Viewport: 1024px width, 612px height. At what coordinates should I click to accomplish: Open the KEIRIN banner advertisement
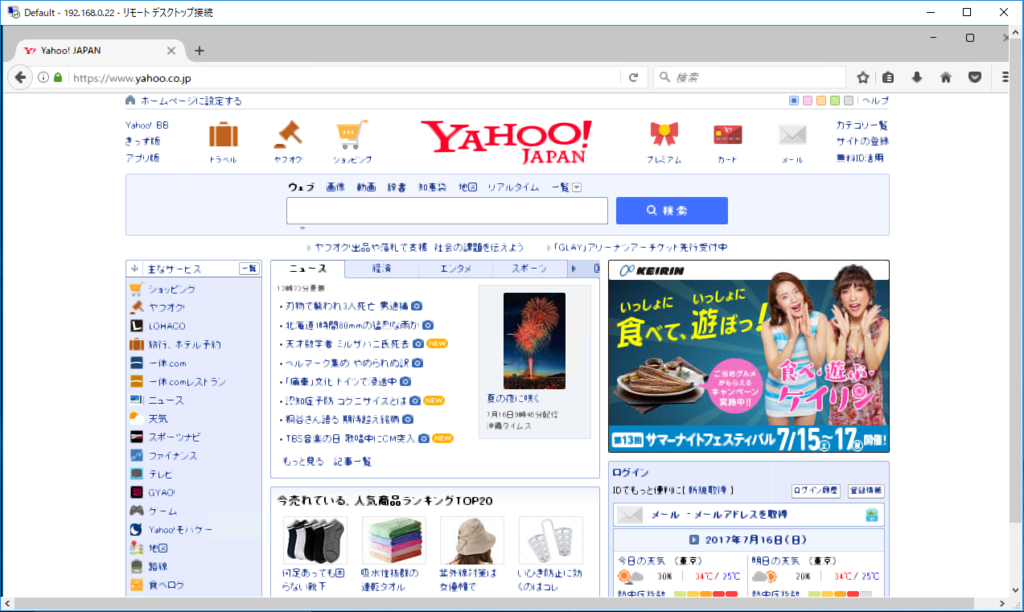tap(748, 357)
